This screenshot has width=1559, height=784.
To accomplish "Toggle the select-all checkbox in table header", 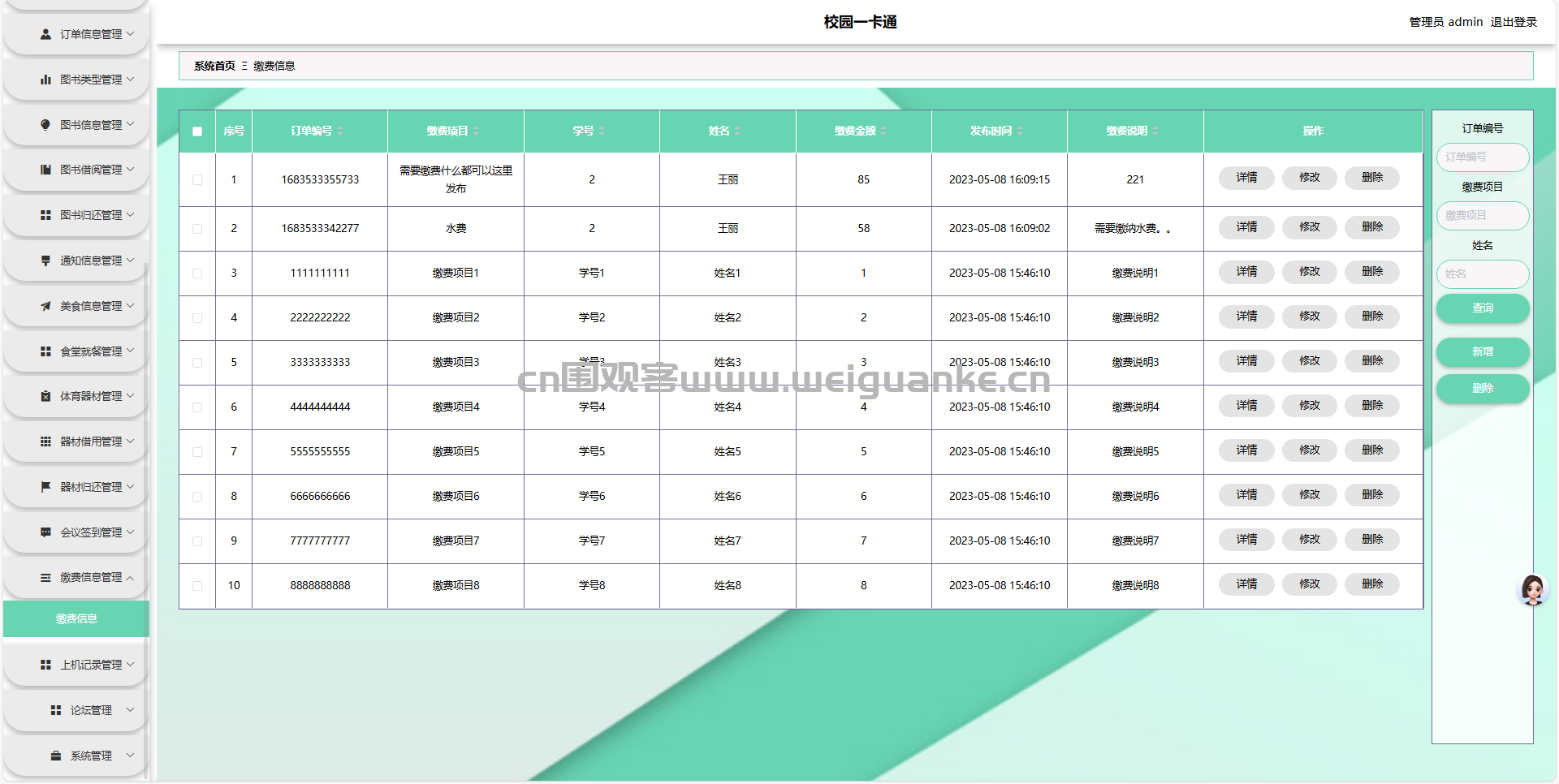I will pyautogui.click(x=197, y=131).
